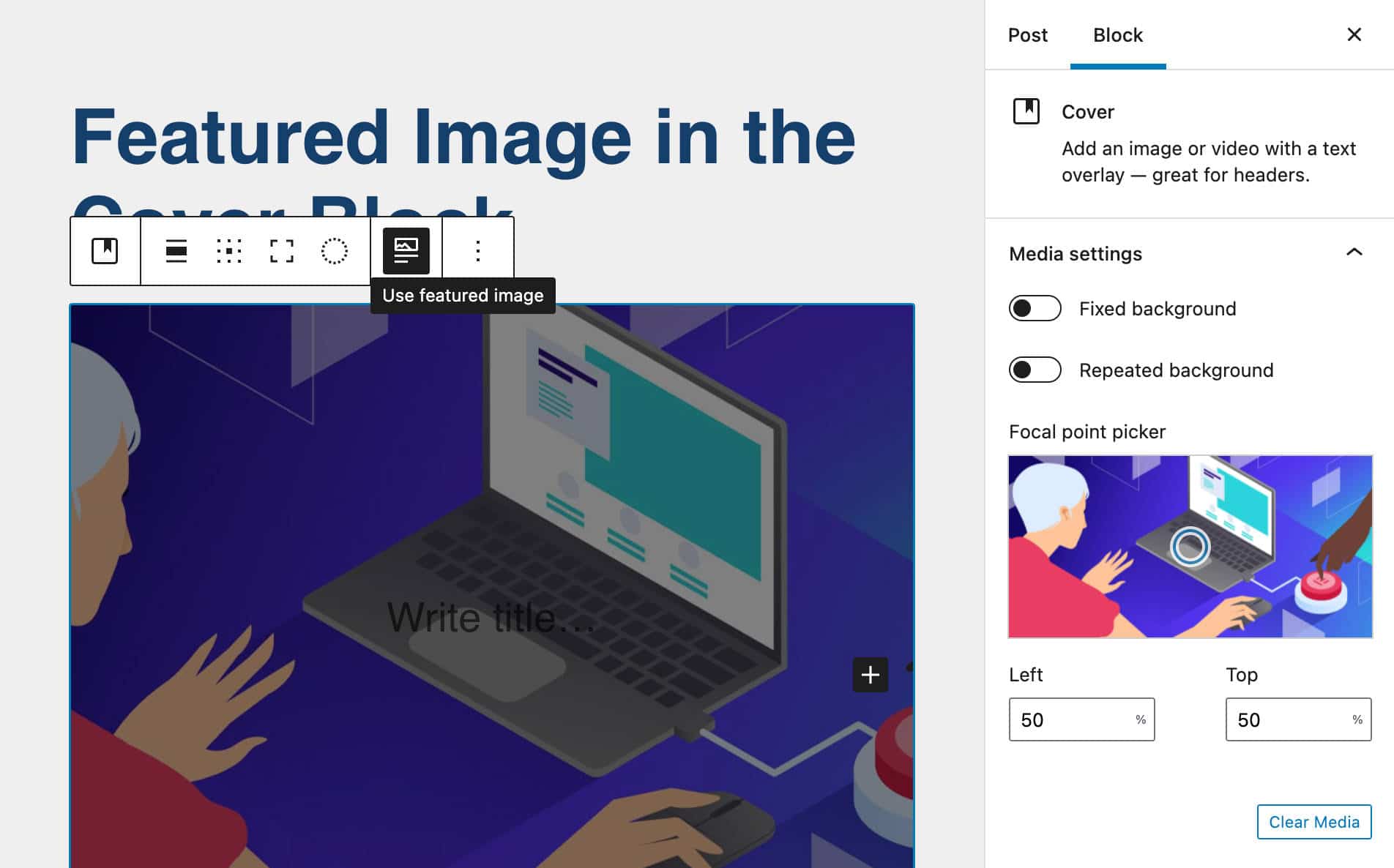Enable the Fixed background toggle
Image resolution: width=1394 pixels, height=868 pixels.
[1034, 308]
